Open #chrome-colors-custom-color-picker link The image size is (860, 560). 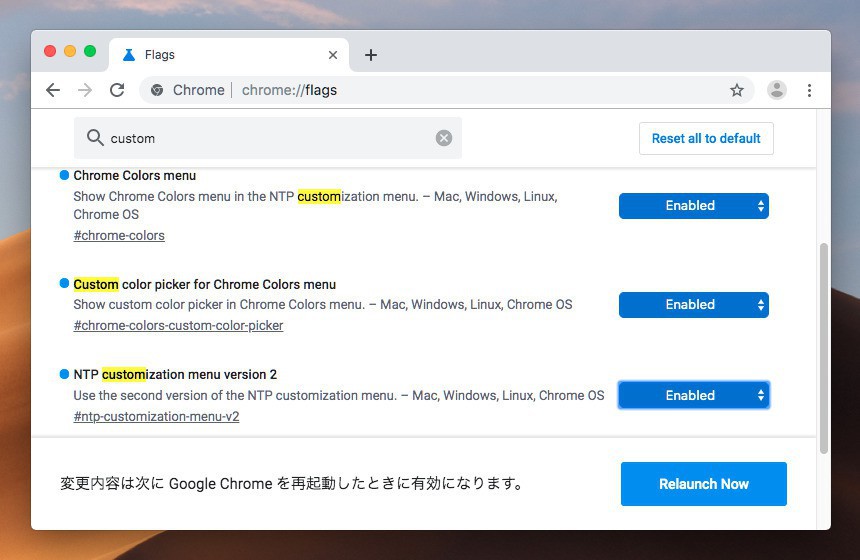point(178,325)
